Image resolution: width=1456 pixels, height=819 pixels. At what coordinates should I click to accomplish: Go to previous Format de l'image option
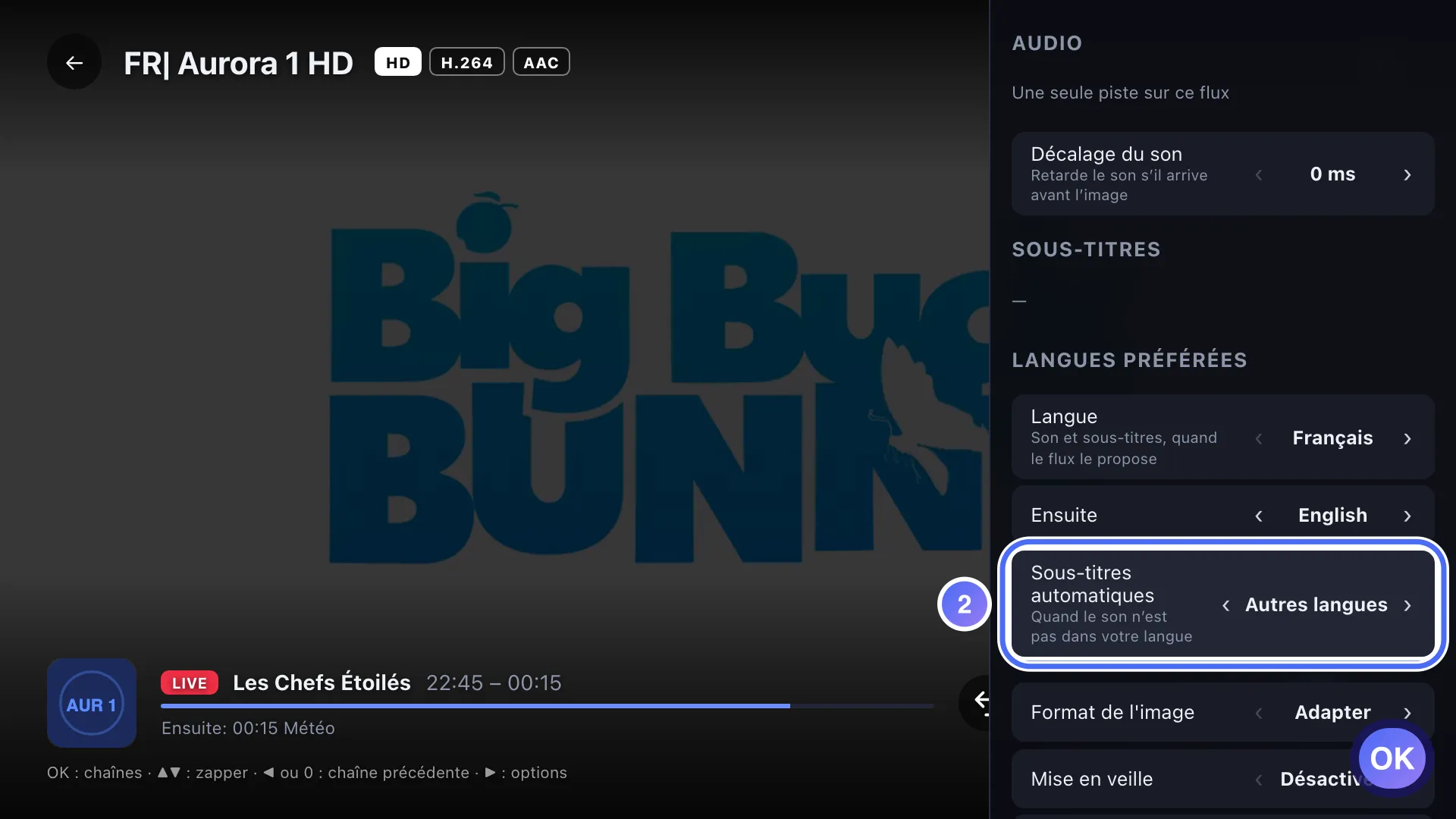[1259, 713]
